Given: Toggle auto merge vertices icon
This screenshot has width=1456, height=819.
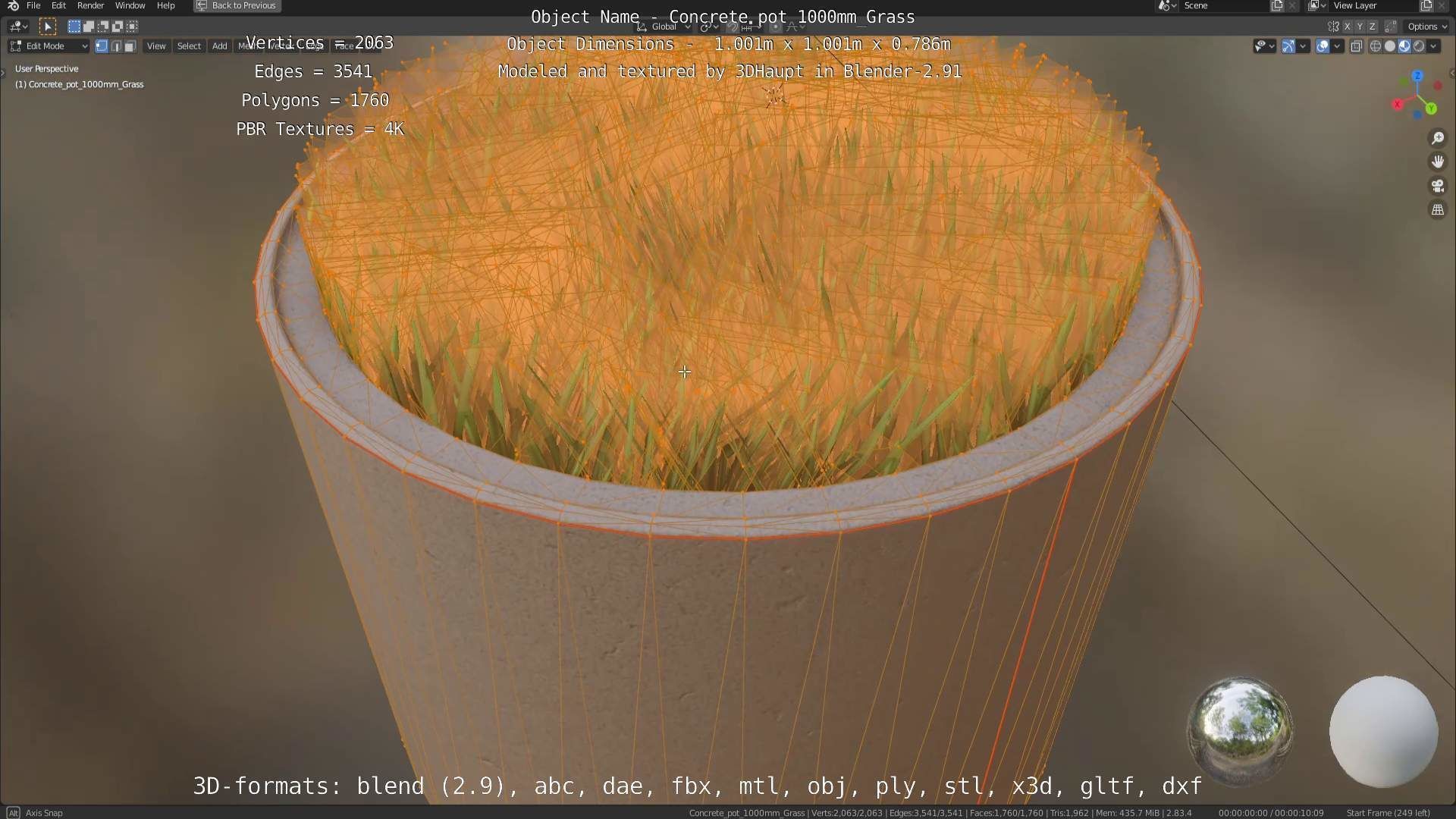Looking at the screenshot, I should (1391, 27).
